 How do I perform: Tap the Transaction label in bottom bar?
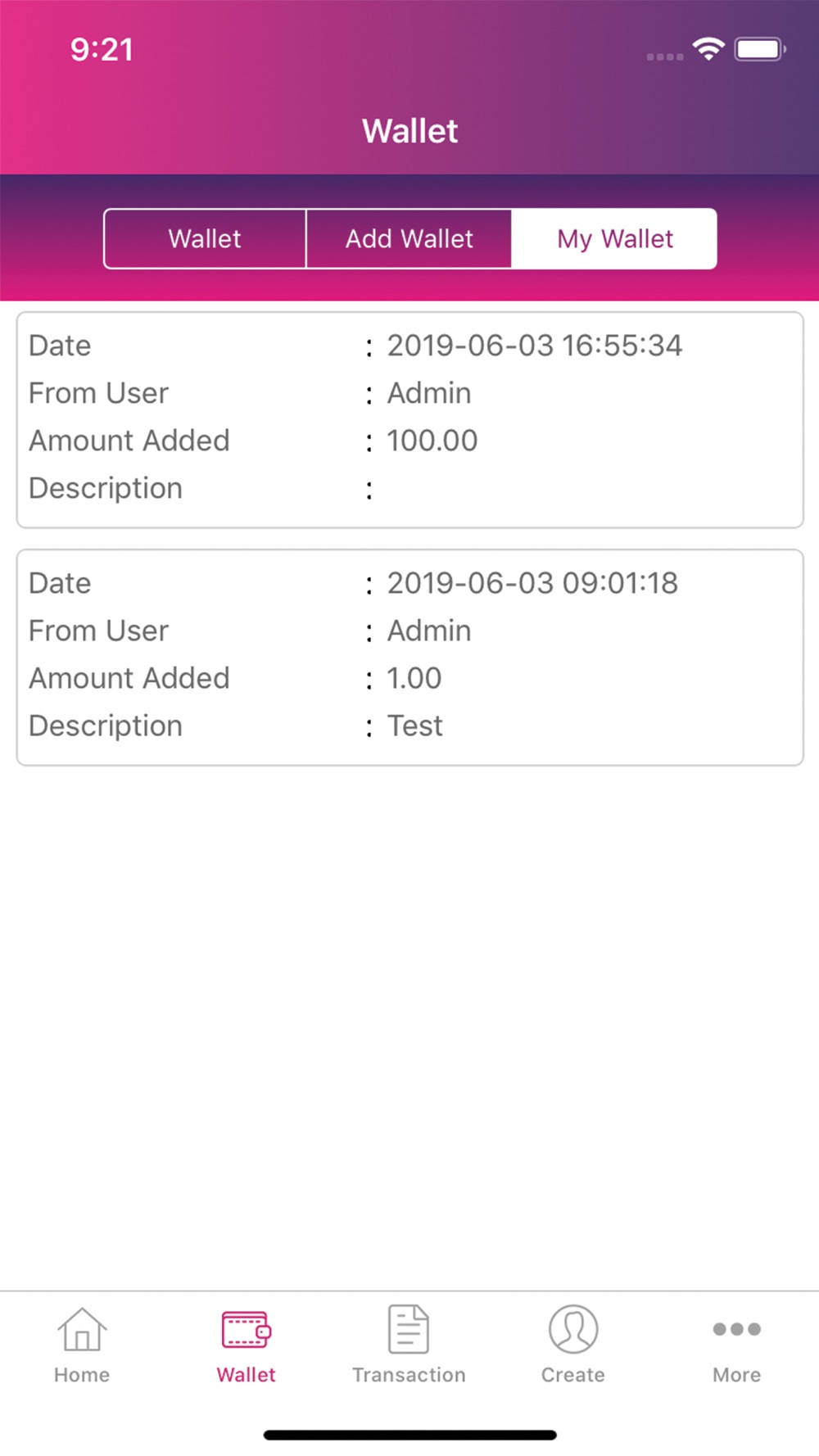409,1375
